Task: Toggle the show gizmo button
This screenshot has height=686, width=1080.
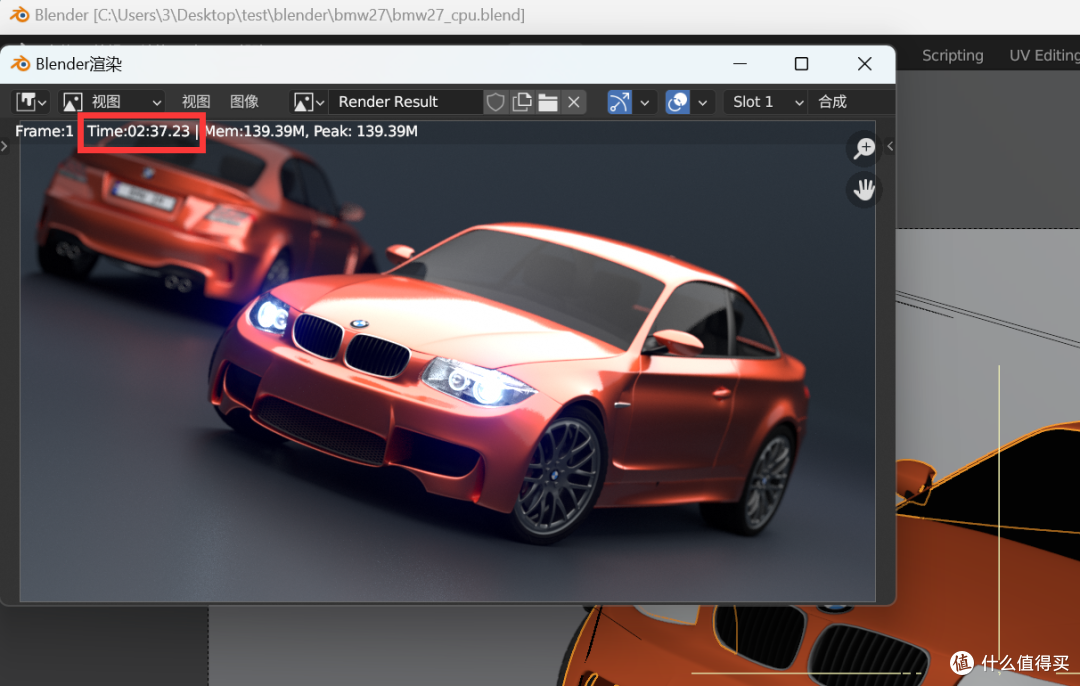Action: (x=619, y=102)
